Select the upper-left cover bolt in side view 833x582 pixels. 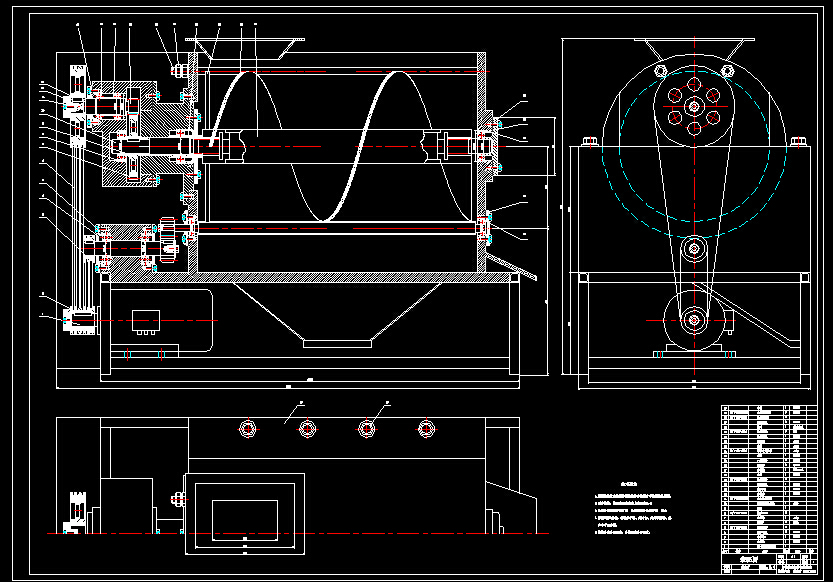pos(660,71)
